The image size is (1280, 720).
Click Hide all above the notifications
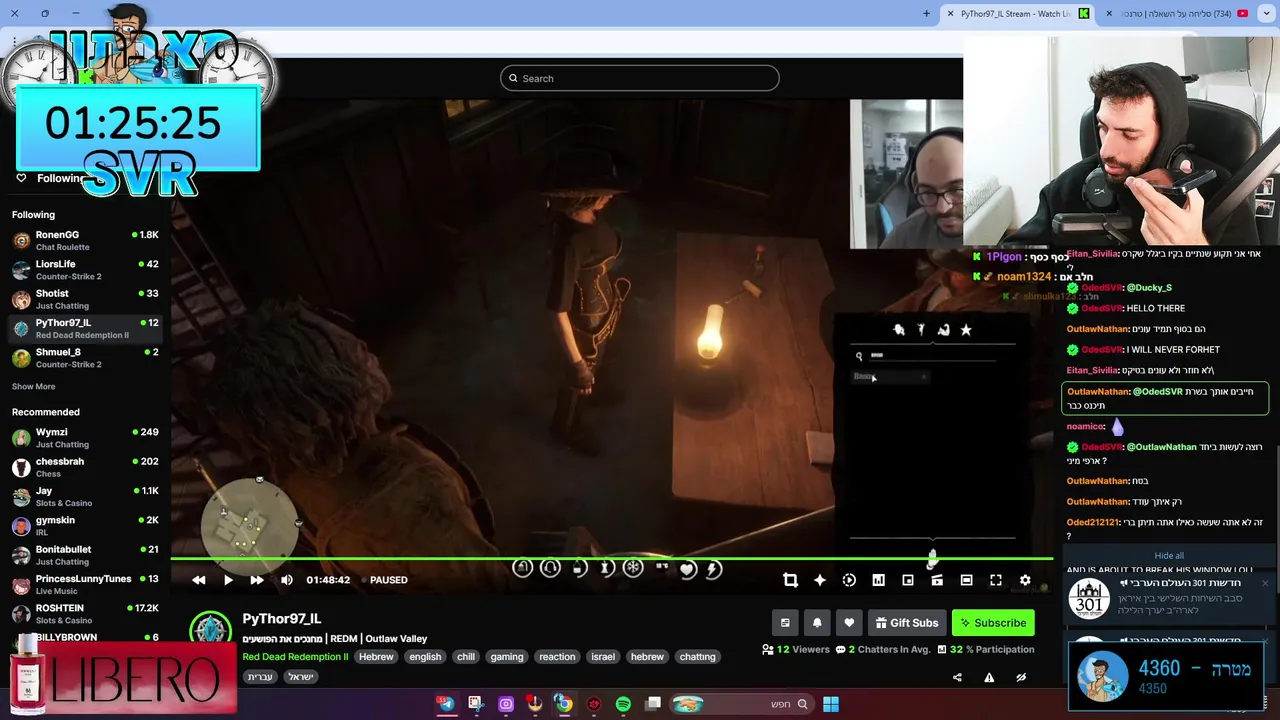click(1169, 556)
